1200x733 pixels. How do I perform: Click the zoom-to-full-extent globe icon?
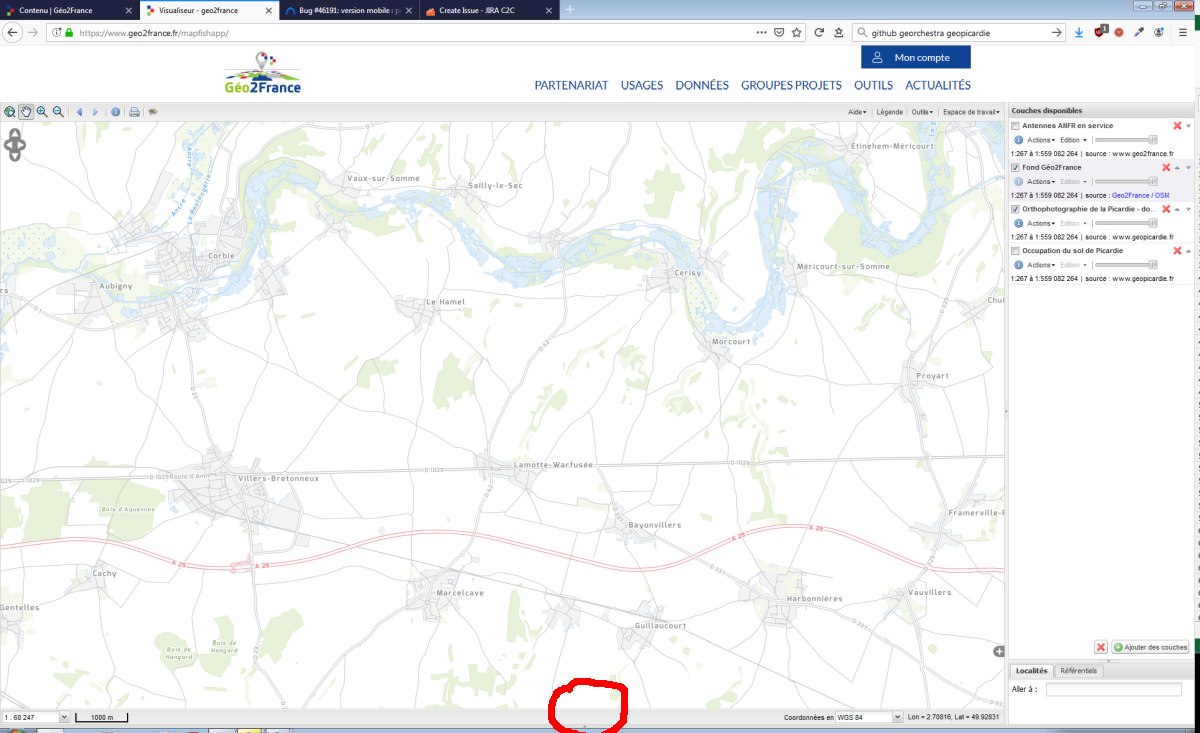(x=10, y=112)
